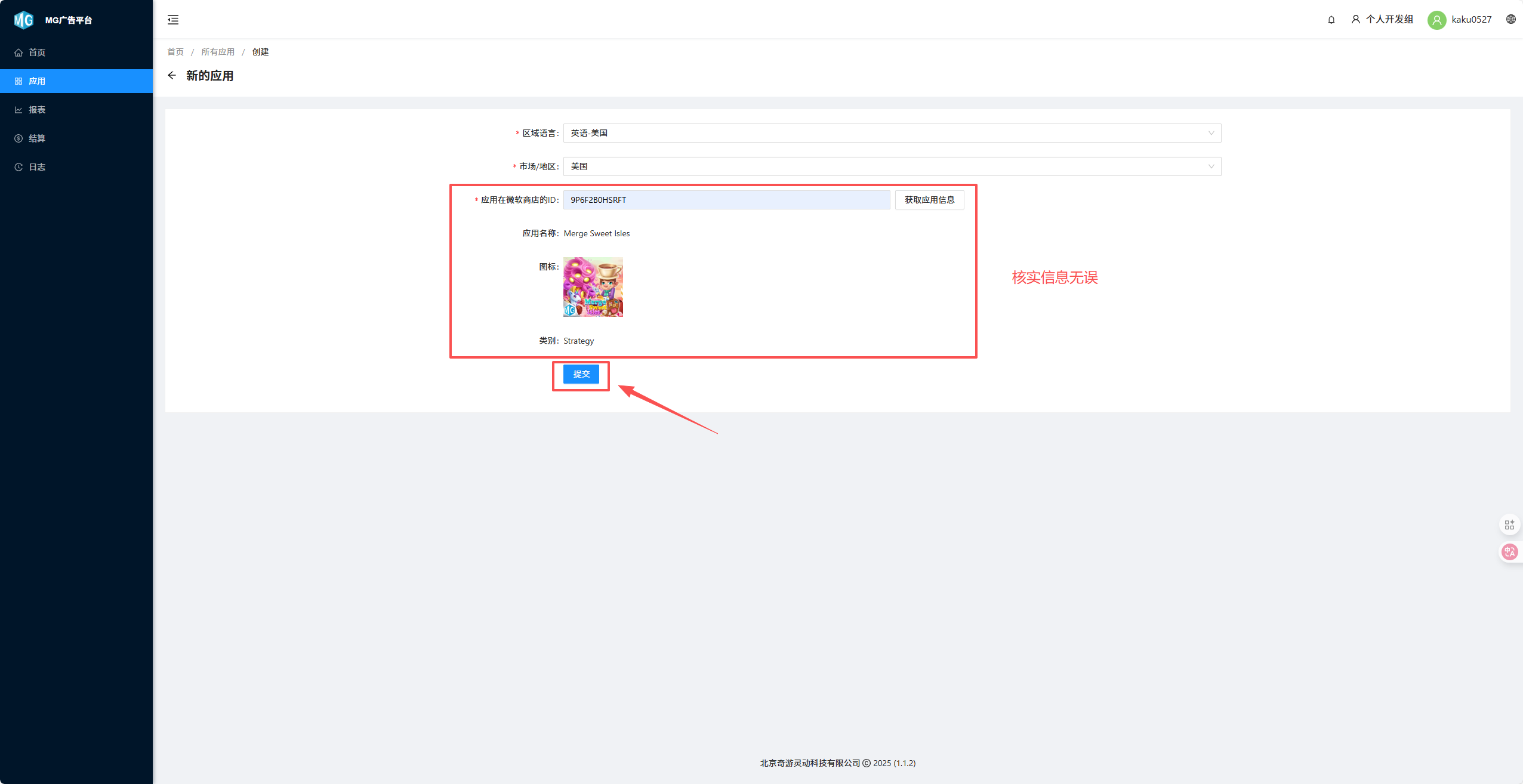Click the pink translate floating icon
1523x784 pixels.
point(1509,552)
